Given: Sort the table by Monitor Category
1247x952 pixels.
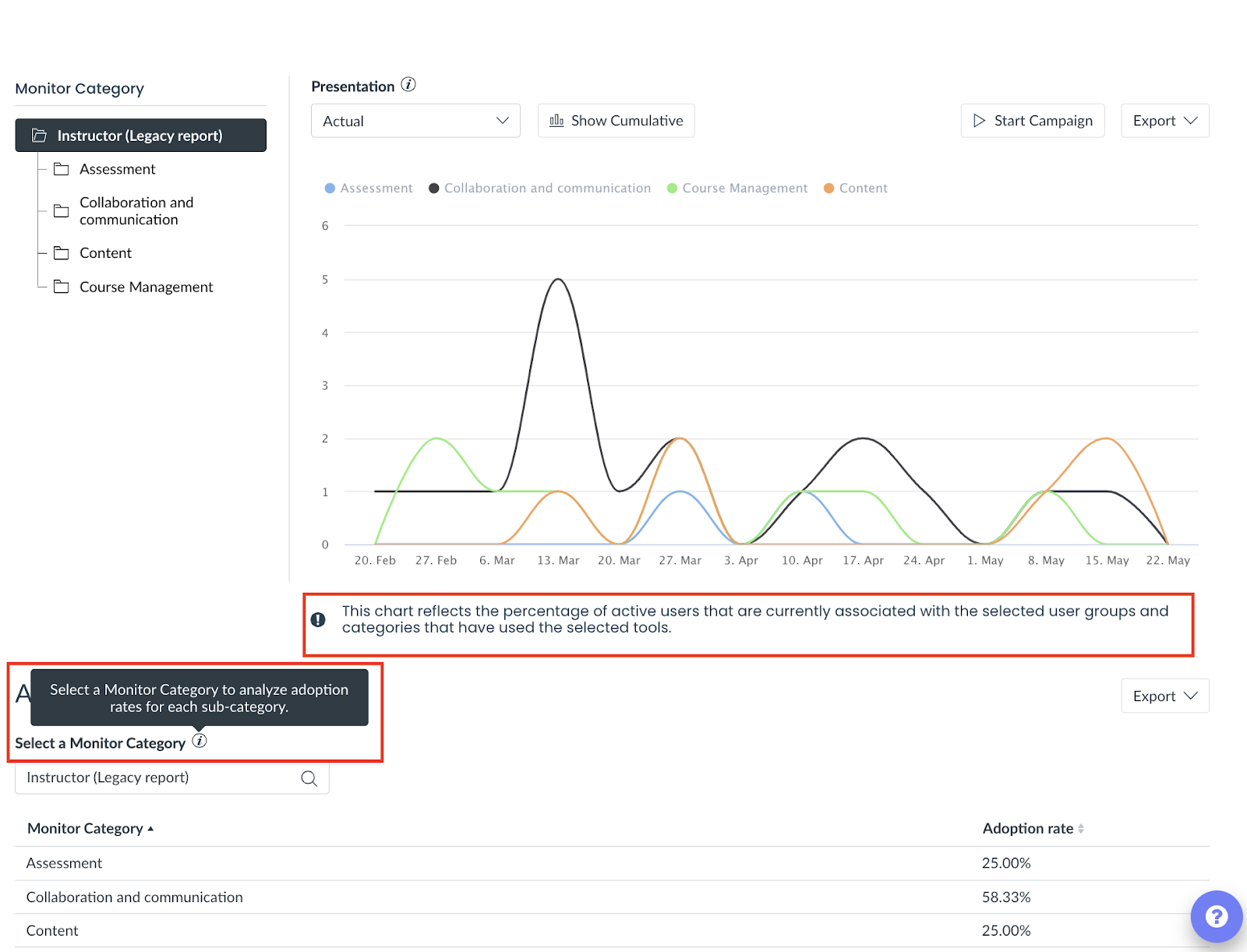Looking at the screenshot, I should tap(90, 828).
